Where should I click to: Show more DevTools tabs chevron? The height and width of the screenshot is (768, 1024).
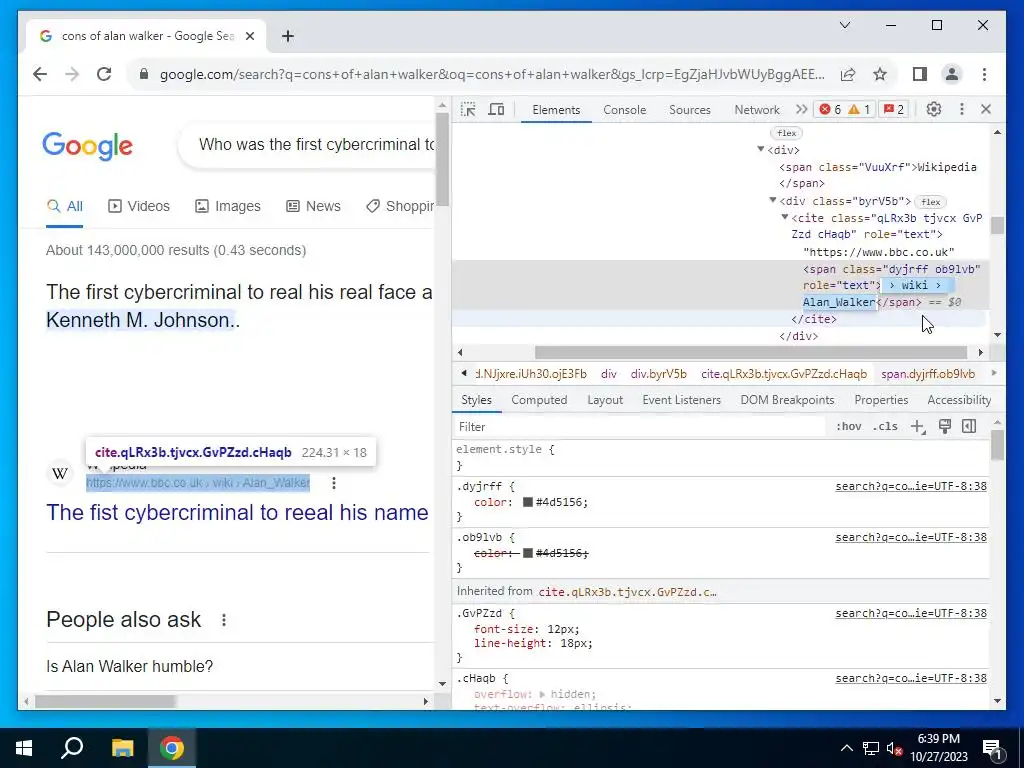(x=801, y=110)
